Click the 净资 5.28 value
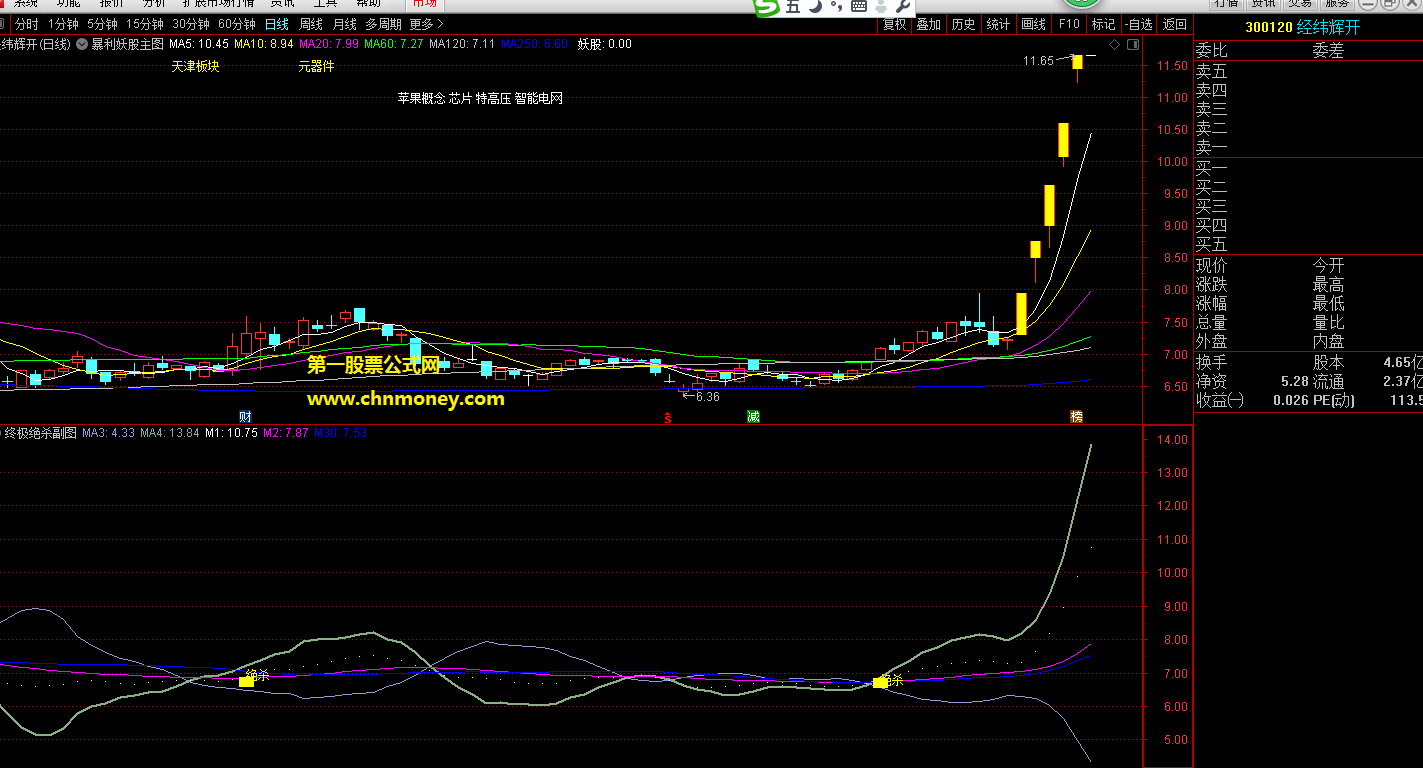This screenshot has height=768, width=1423. coord(1295,381)
